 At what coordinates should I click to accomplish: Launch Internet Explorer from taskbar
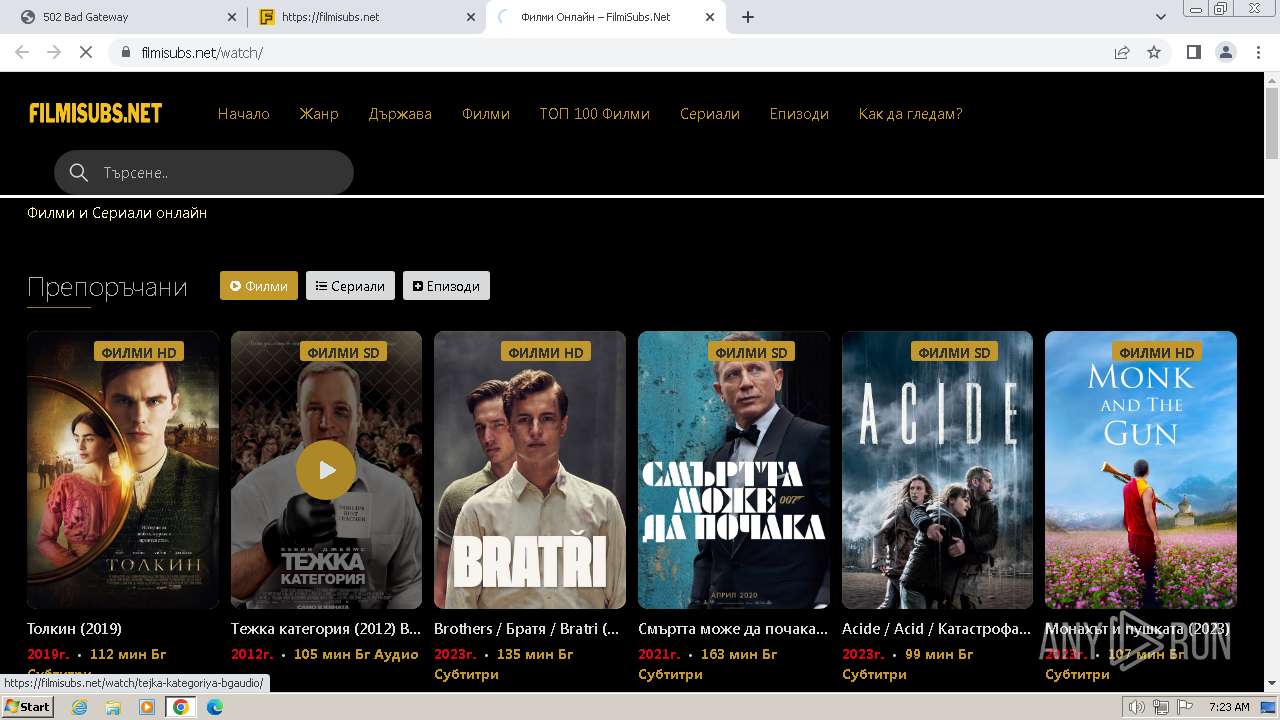point(80,707)
